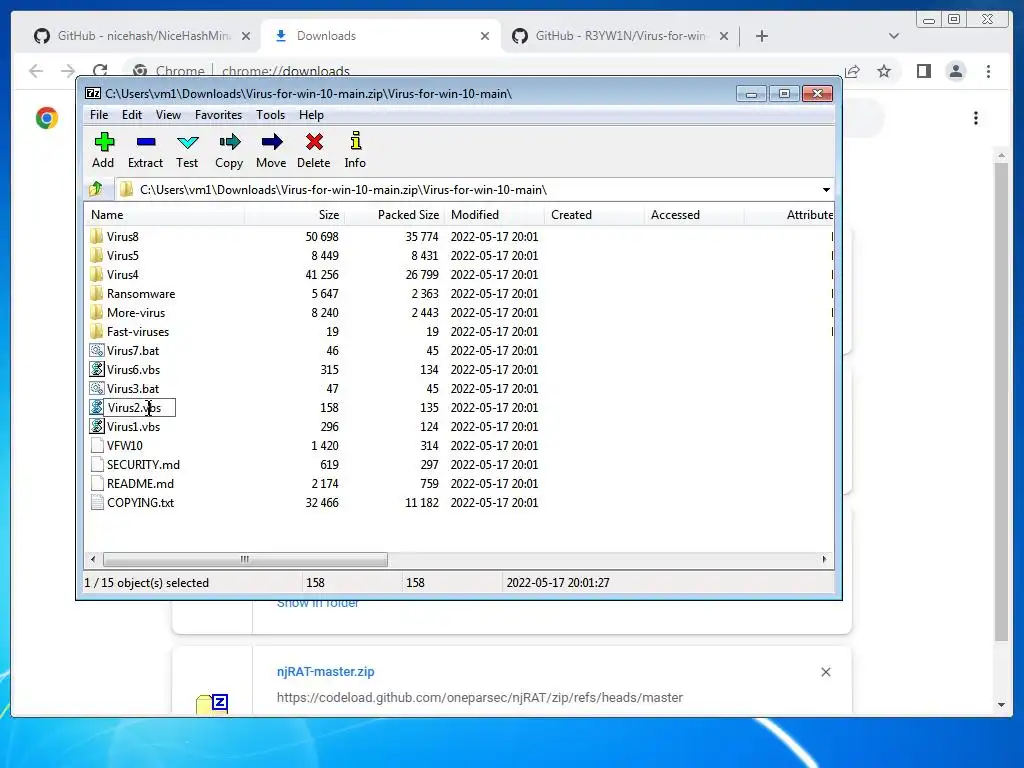1024x768 pixels.
Task: Open the Edit menu in 7-Zip
Action: pyautogui.click(x=132, y=115)
